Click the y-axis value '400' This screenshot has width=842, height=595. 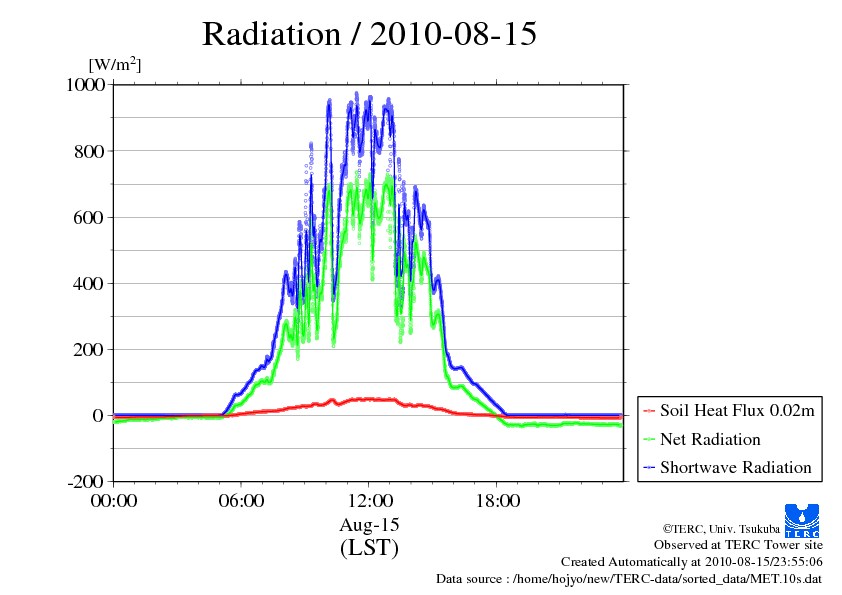pos(89,284)
